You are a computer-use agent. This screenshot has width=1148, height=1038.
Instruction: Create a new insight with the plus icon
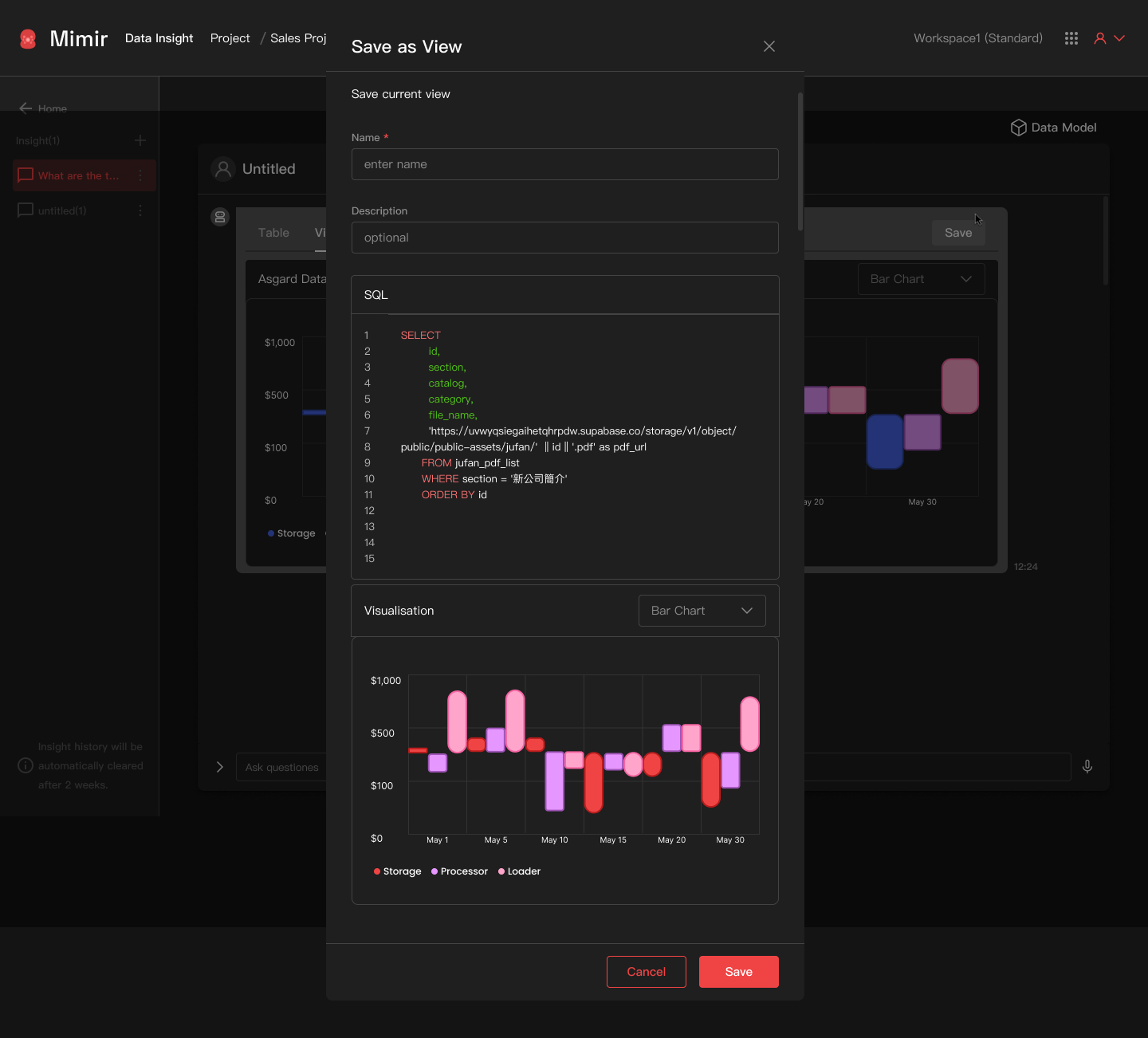pos(140,140)
